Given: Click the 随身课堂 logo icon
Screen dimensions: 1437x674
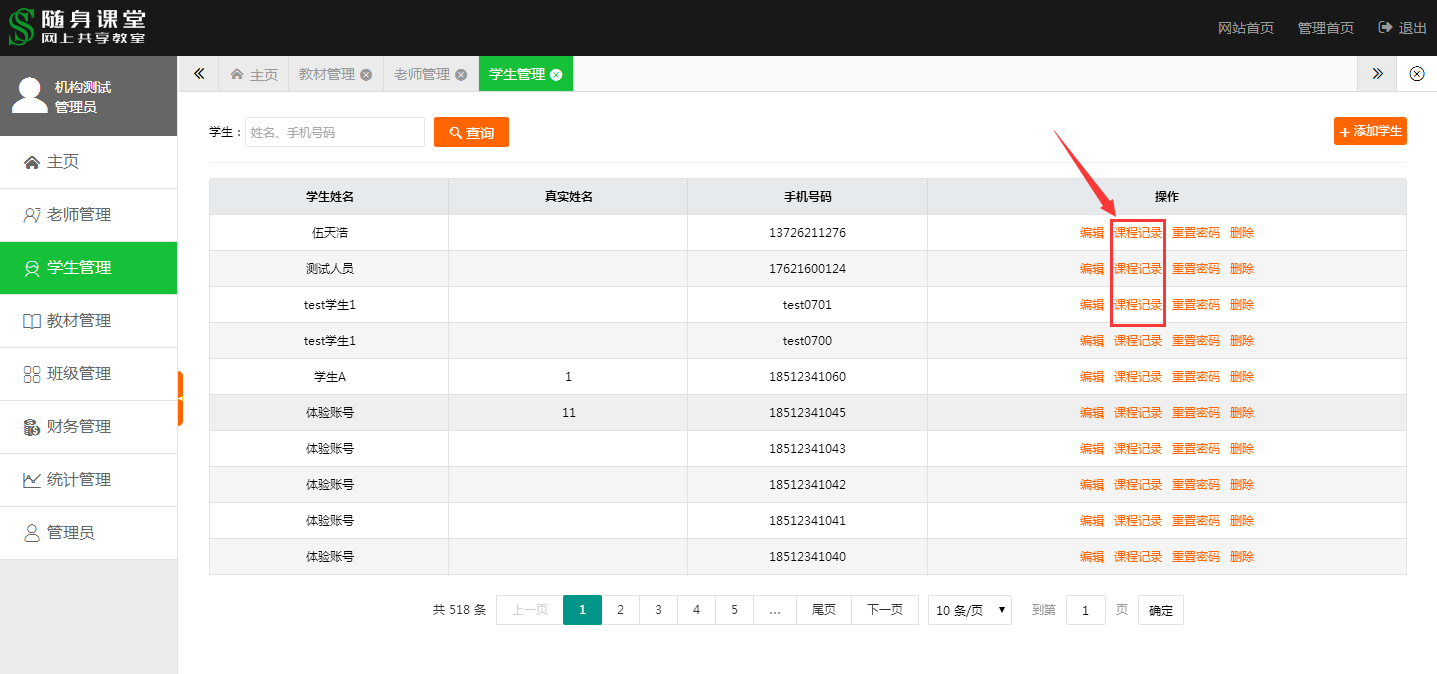Looking at the screenshot, I should (21, 27).
